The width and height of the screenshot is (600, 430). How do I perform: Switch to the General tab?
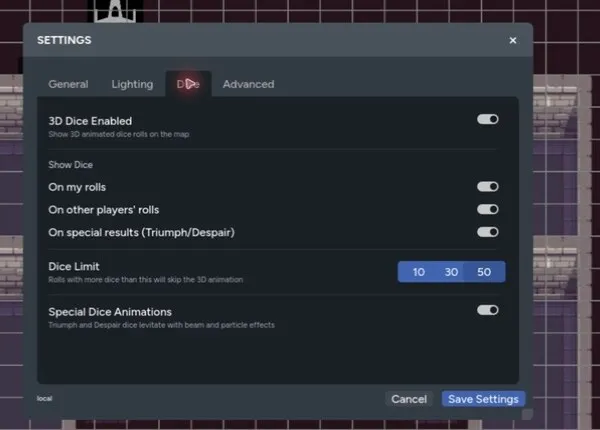pos(68,84)
